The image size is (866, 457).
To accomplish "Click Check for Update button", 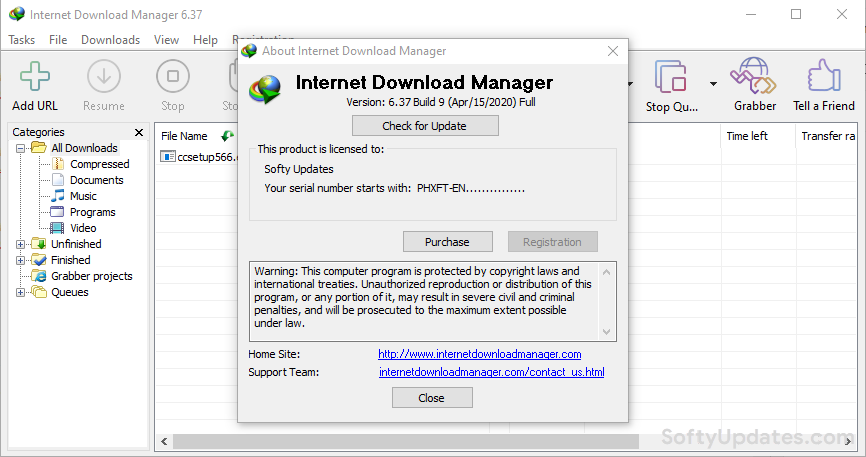I will [x=425, y=125].
